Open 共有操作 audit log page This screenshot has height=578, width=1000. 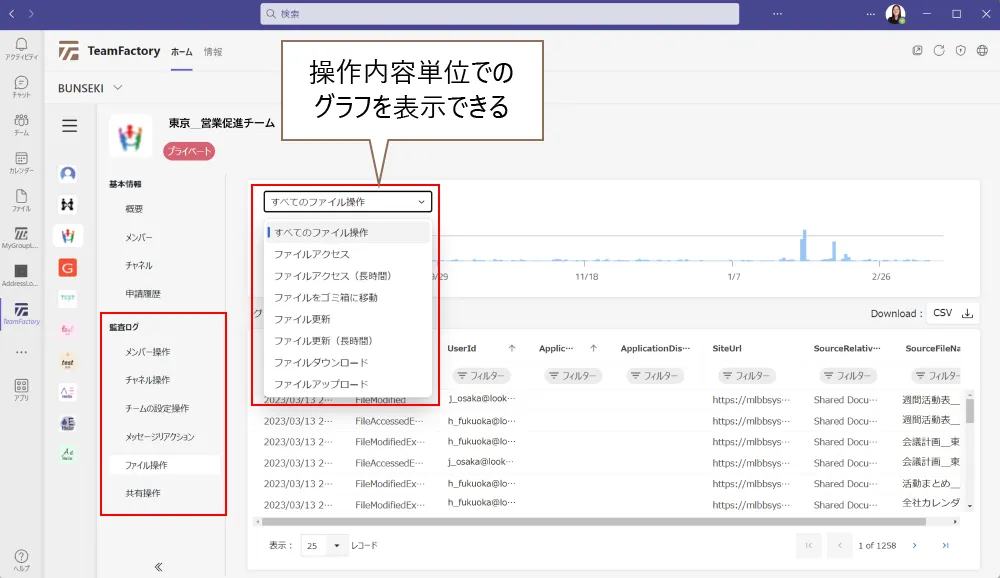[x=142, y=493]
